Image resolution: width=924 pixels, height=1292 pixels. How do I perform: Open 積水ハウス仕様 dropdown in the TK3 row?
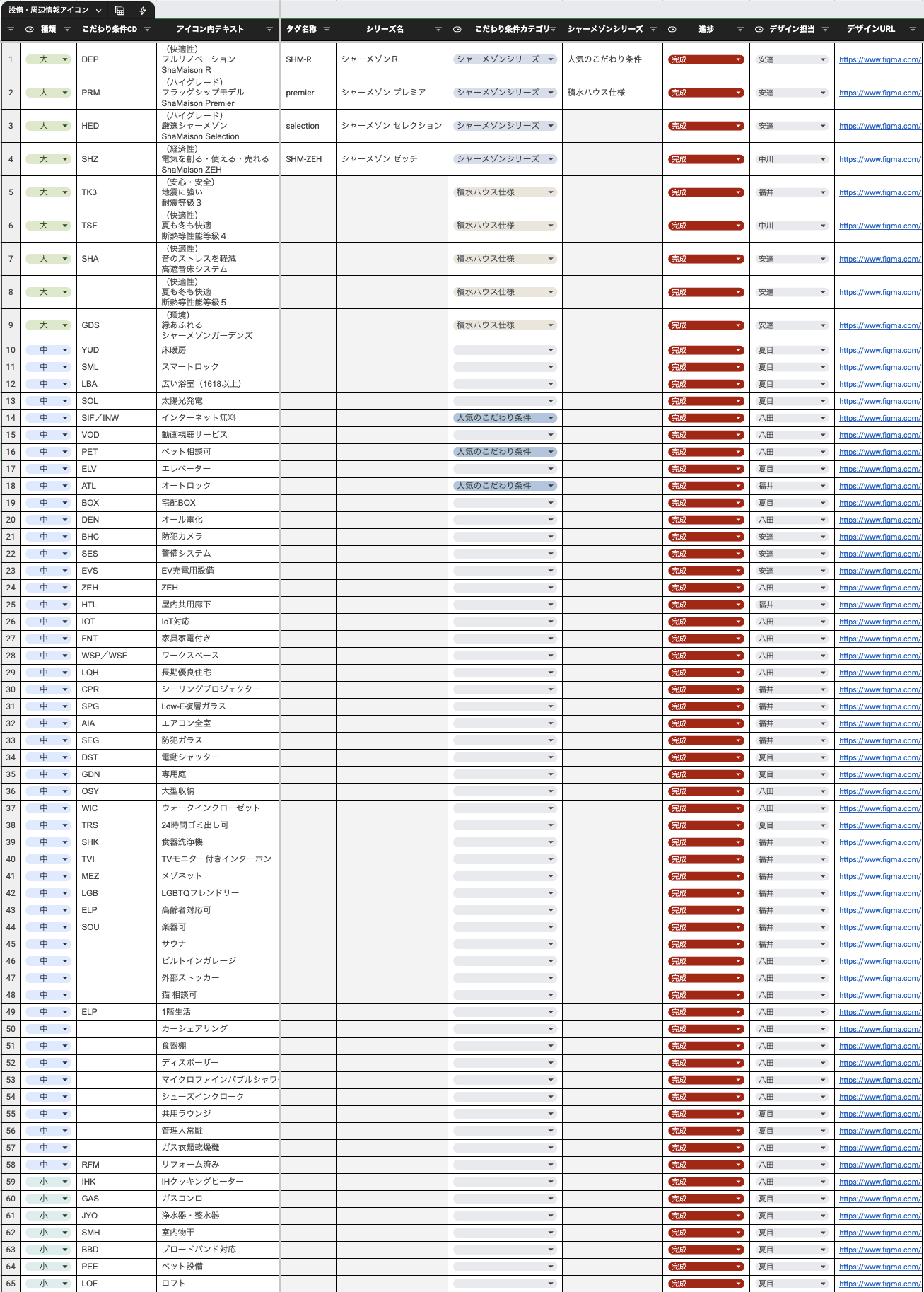coord(505,192)
